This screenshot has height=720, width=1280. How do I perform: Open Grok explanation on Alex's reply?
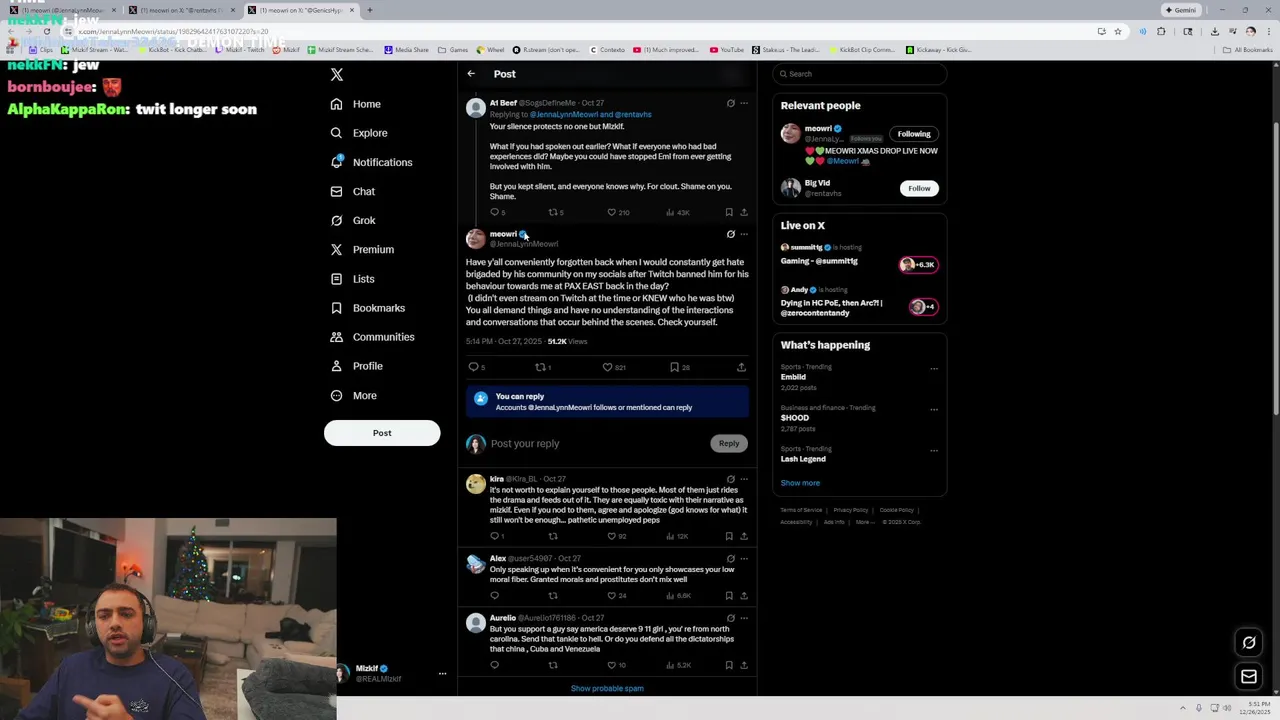tap(730, 558)
